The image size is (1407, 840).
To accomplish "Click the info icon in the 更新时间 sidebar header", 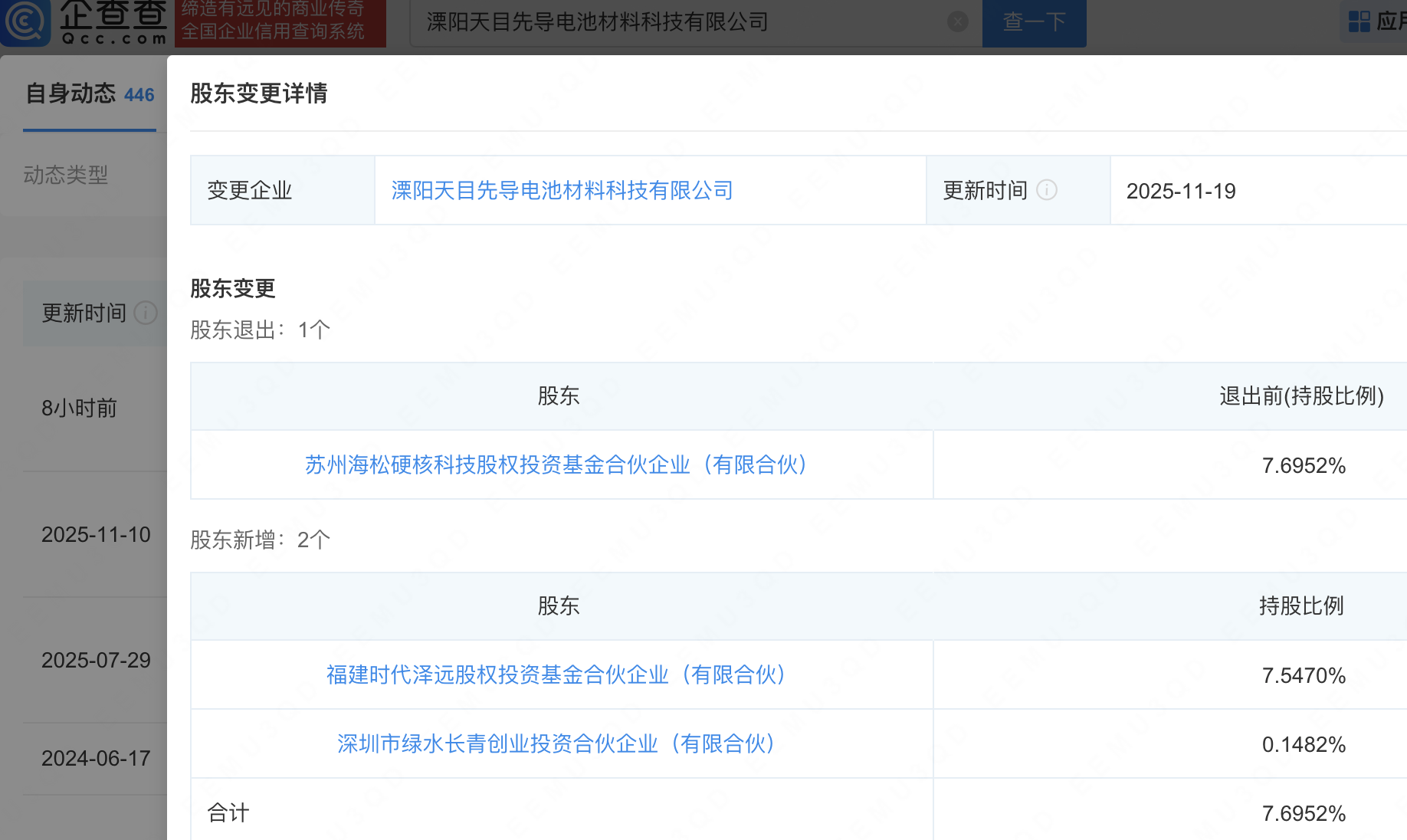I will point(146,313).
